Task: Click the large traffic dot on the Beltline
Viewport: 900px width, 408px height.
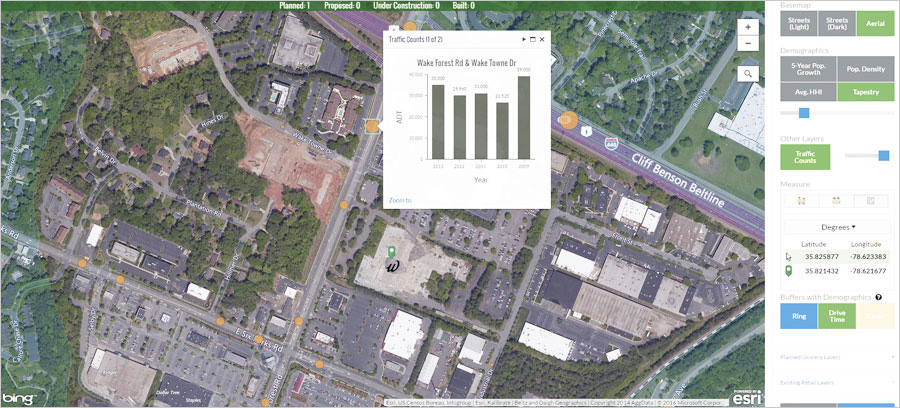Action: point(568,119)
